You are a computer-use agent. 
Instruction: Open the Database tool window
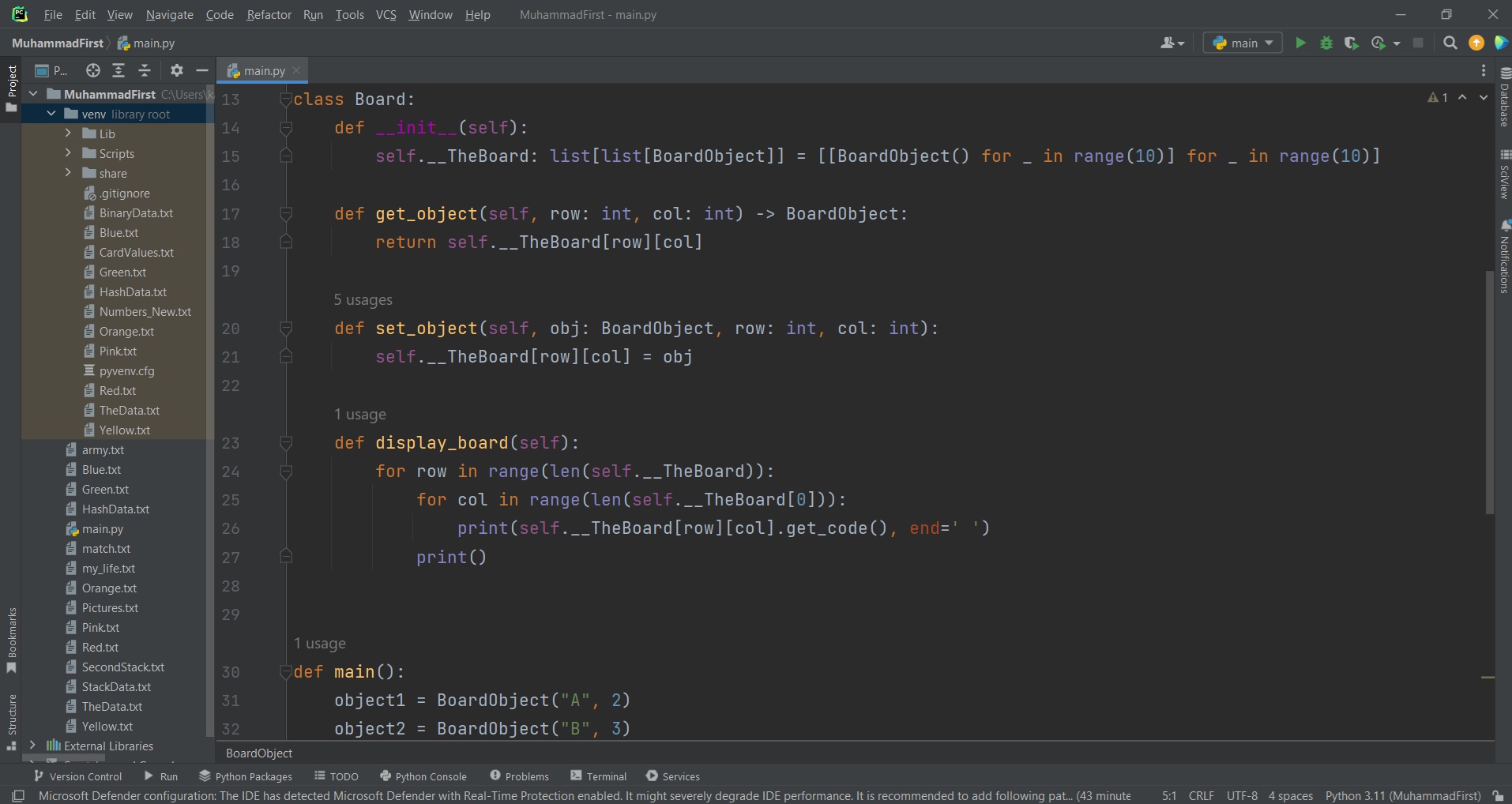coord(1504,98)
